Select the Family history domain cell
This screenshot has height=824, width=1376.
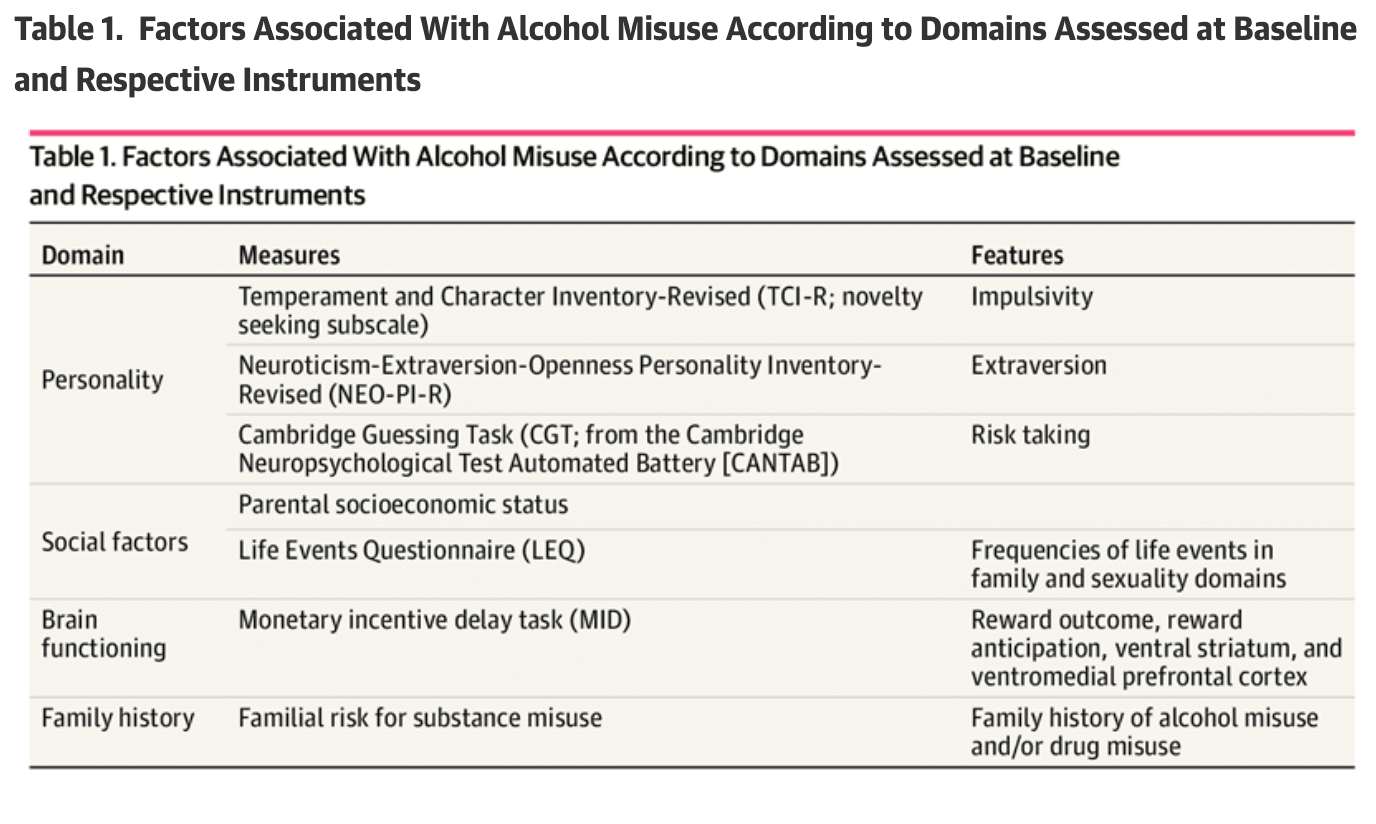(117, 718)
